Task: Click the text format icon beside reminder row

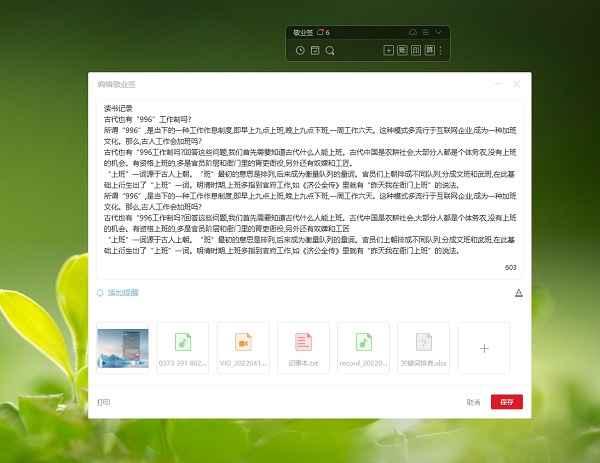Action: (x=518, y=293)
